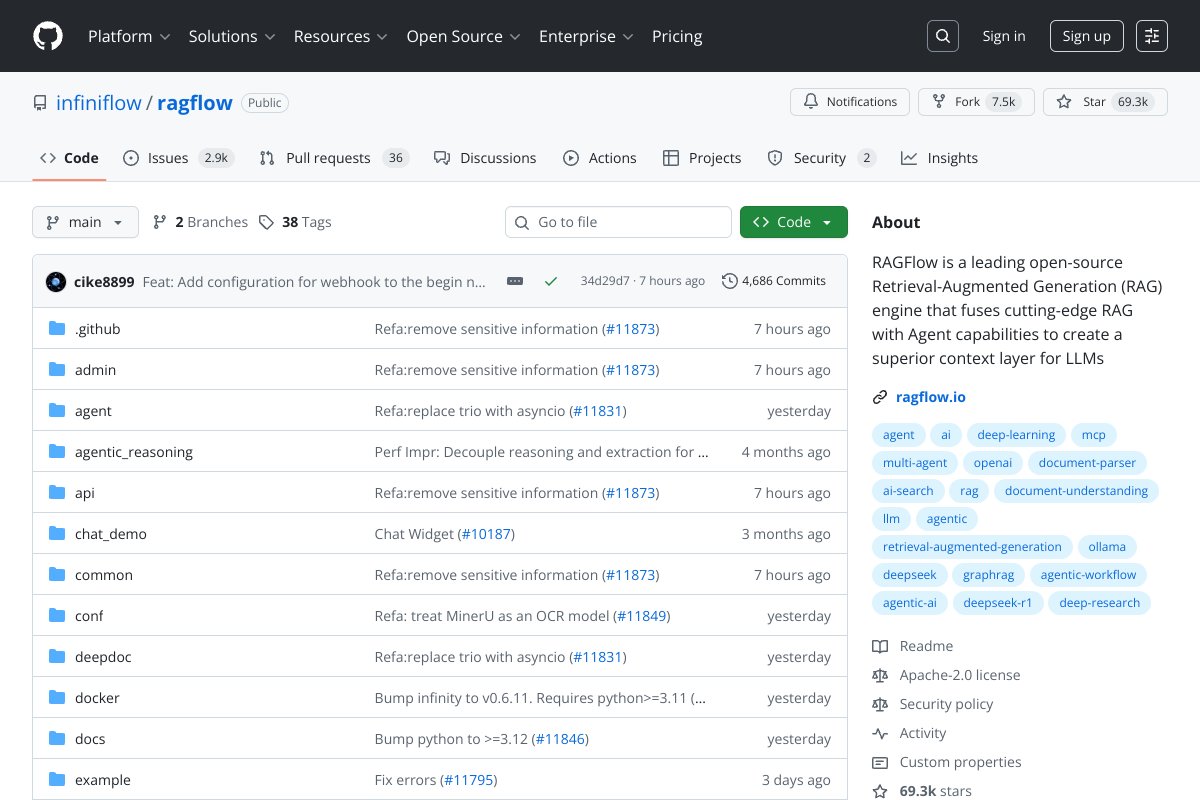The width and height of the screenshot is (1200, 800).
Task: Open commit history clock icon
Action: pyautogui.click(x=730, y=281)
